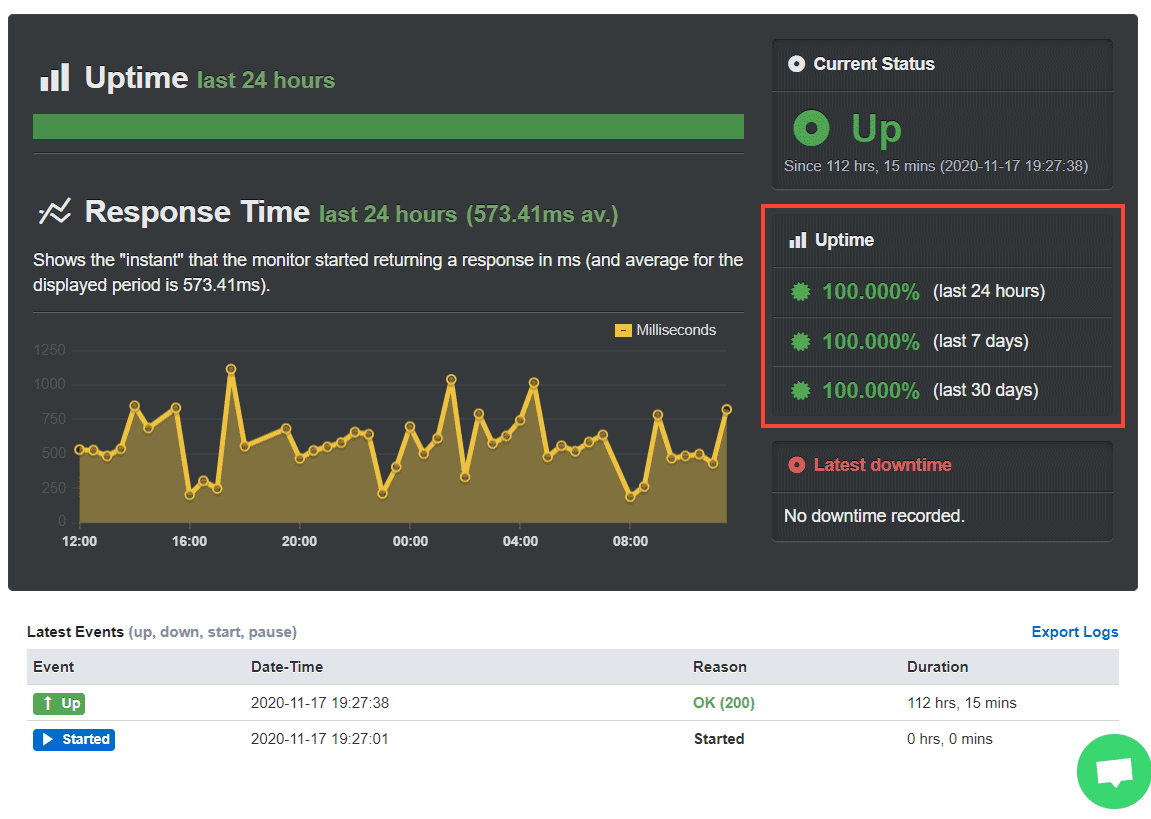Click the red Latest downtime dot icon
The width and height of the screenshot is (1151, 819).
point(797,465)
